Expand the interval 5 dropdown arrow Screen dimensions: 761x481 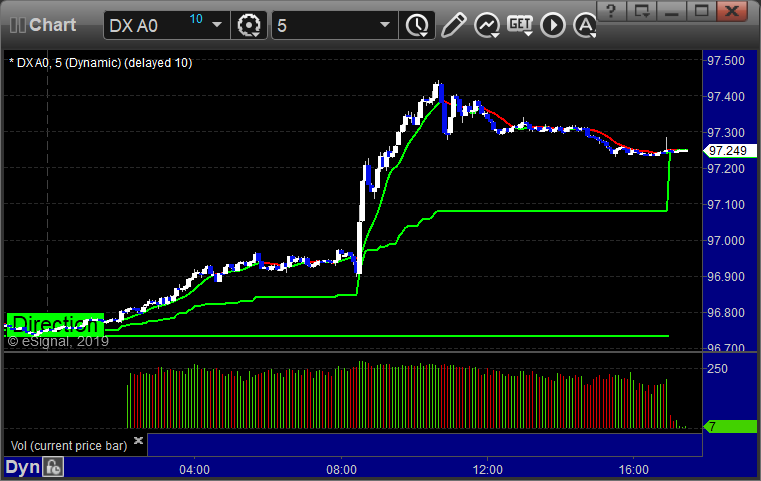385,25
